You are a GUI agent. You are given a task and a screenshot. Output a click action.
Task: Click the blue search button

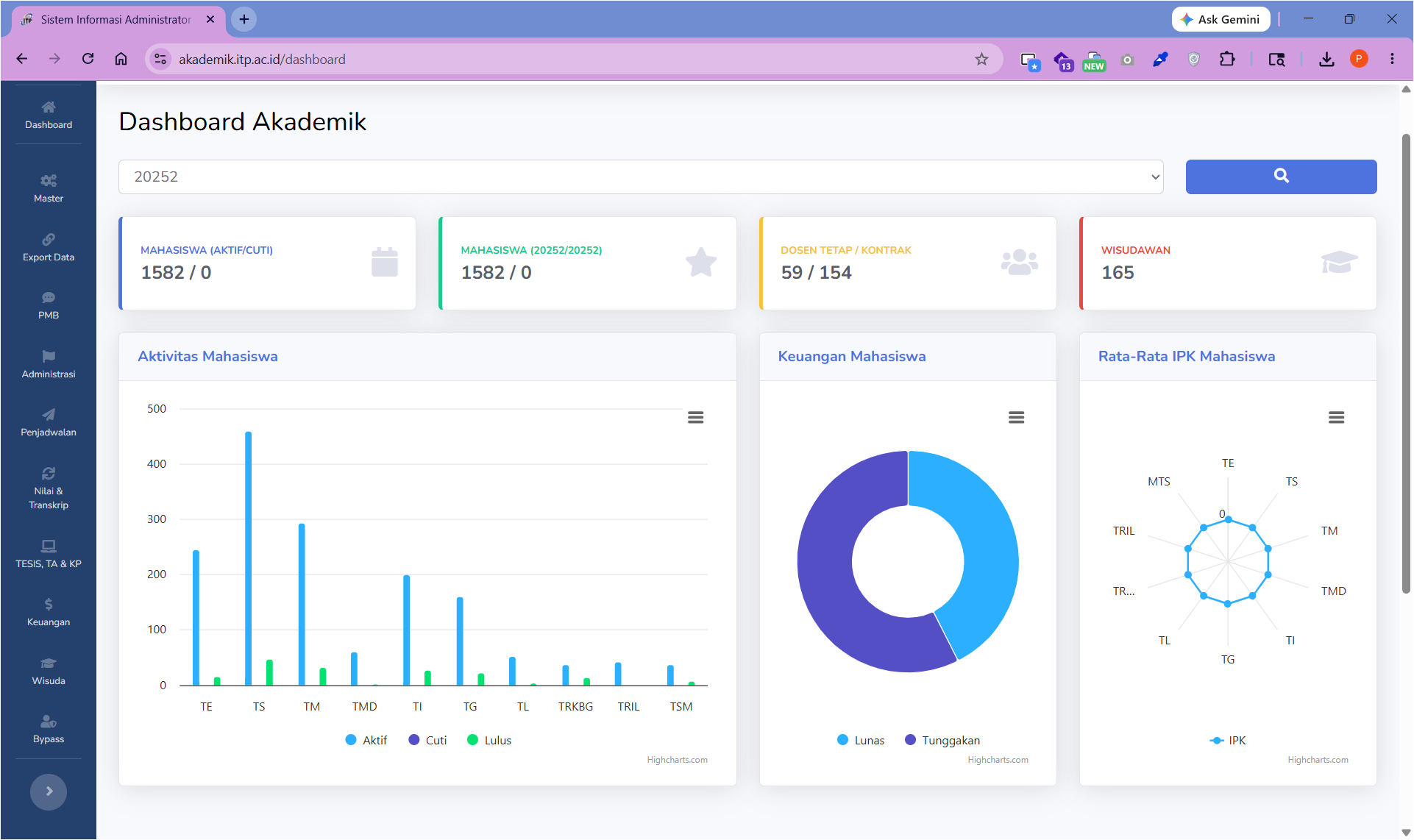pos(1281,177)
